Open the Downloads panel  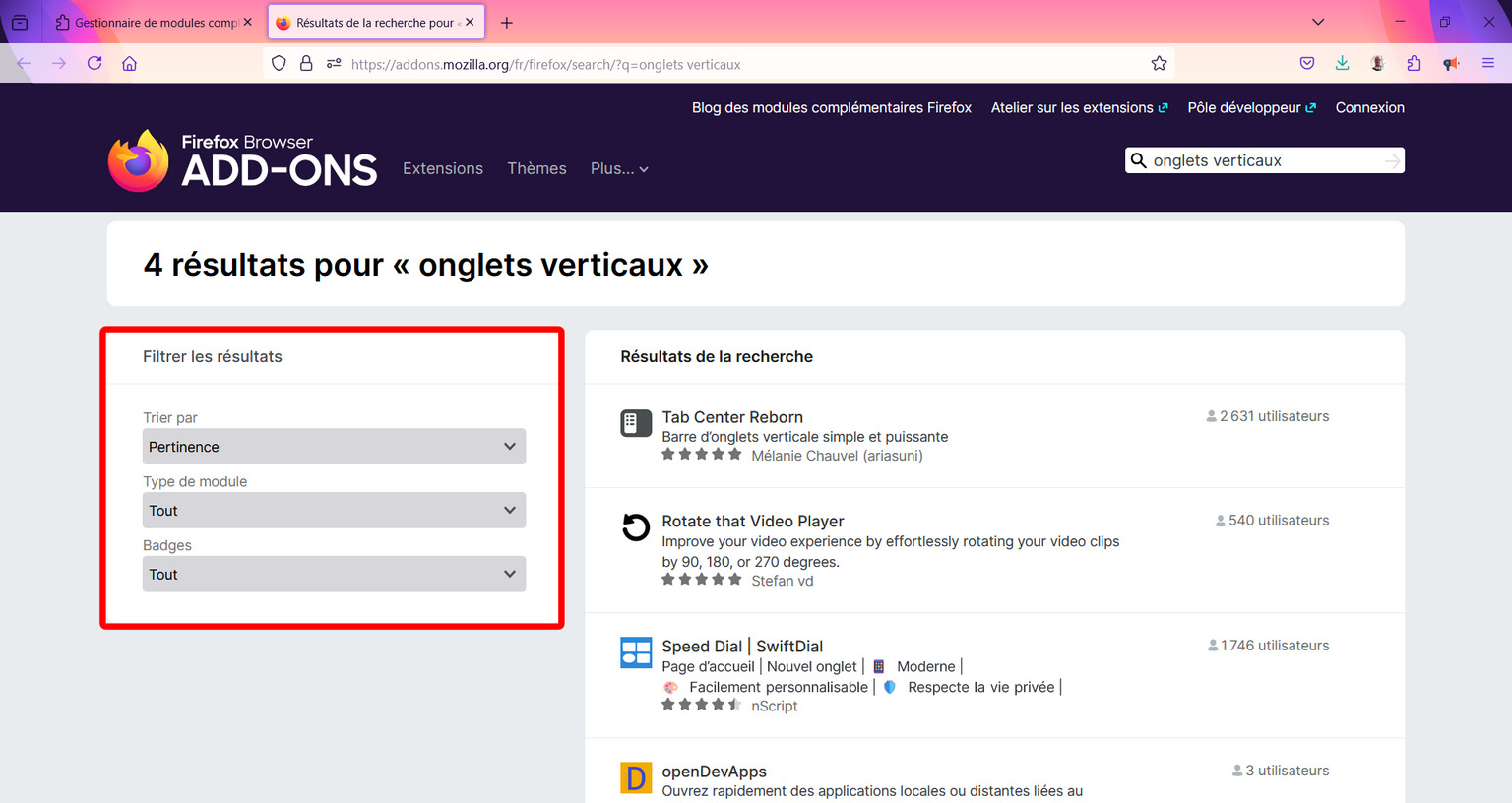click(1342, 63)
